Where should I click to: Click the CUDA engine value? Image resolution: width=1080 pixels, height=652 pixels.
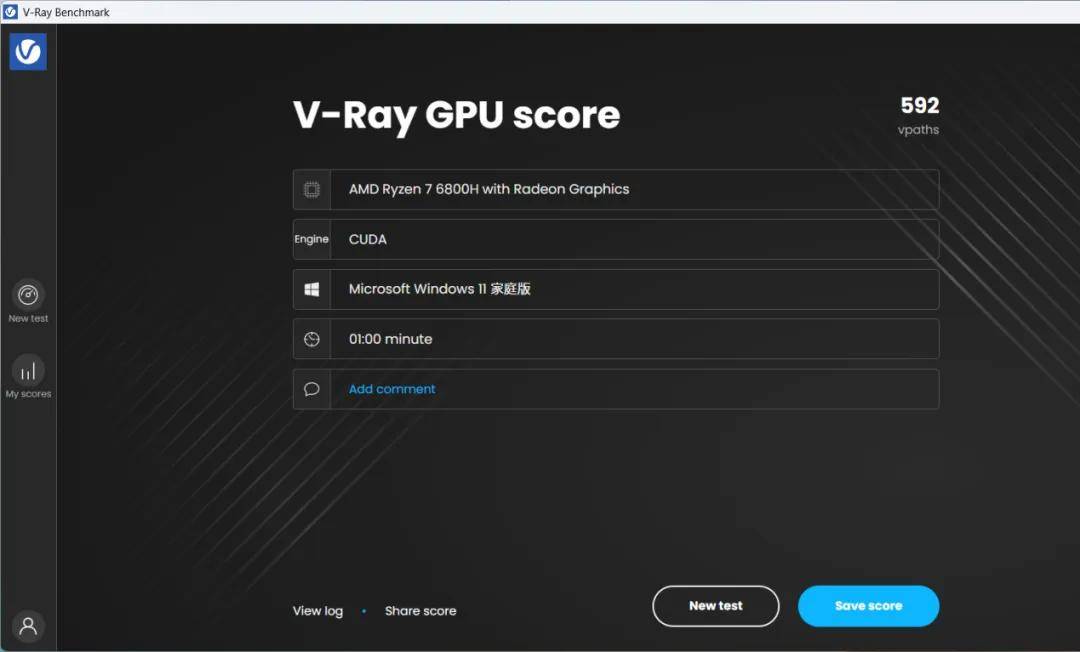pos(368,240)
